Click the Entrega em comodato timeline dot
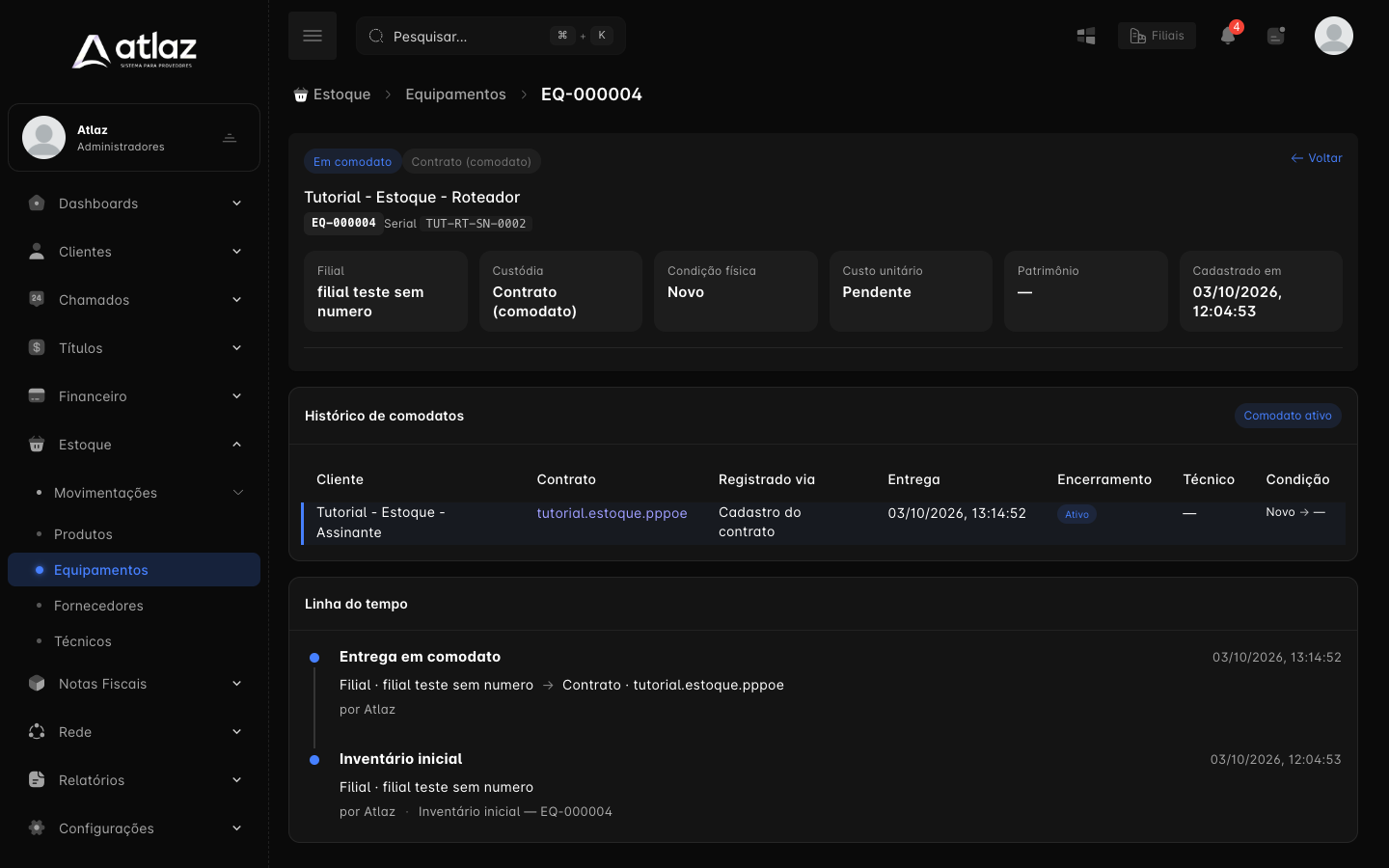The width and height of the screenshot is (1389, 868). [x=314, y=658]
